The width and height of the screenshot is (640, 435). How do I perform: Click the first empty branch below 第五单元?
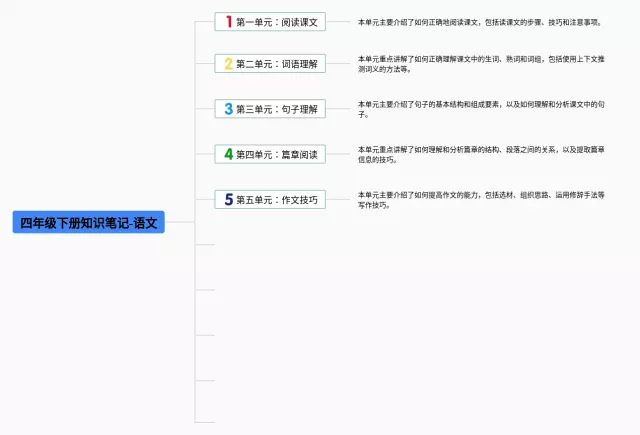click(205, 244)
